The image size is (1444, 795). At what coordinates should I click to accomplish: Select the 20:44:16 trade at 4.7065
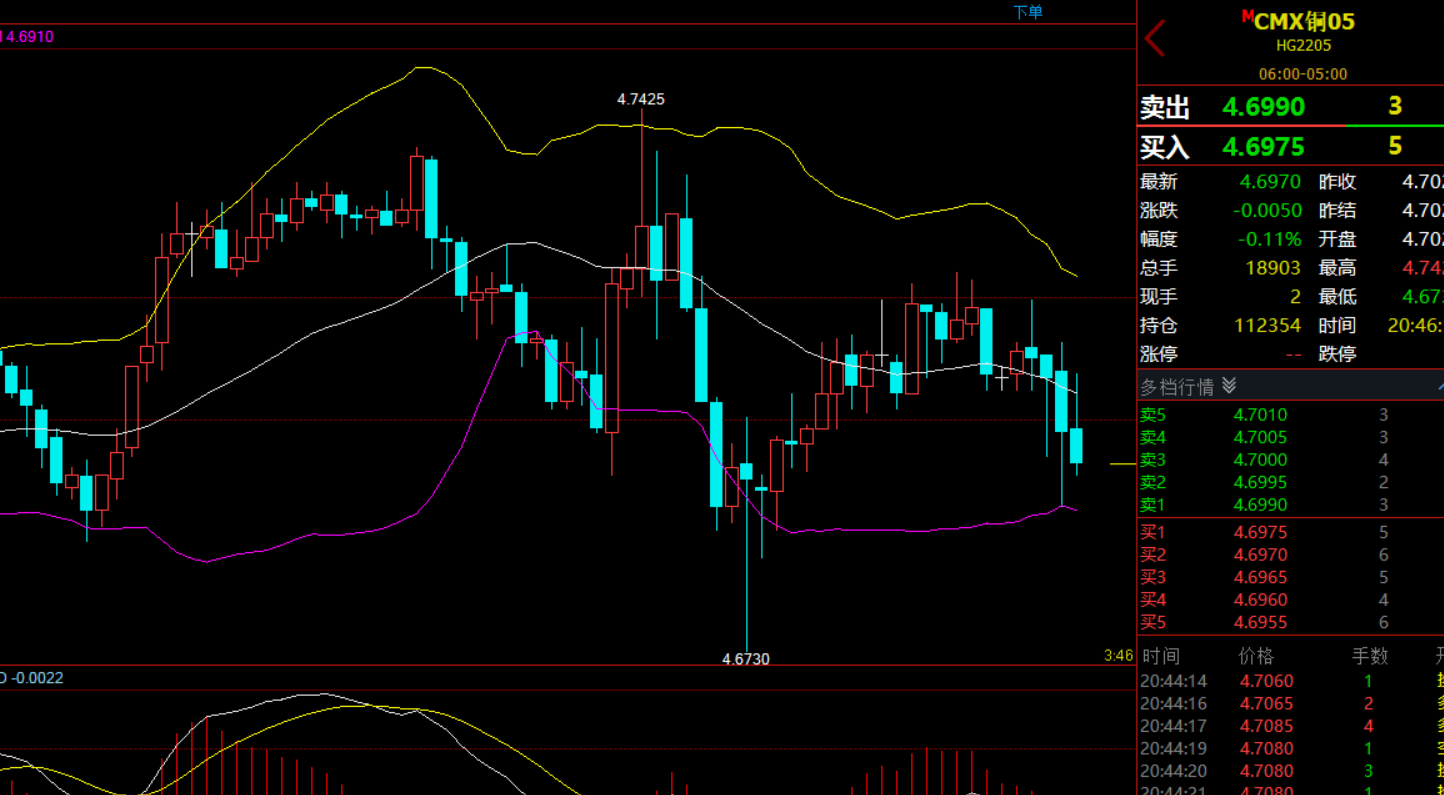(x=1290, y=704)
